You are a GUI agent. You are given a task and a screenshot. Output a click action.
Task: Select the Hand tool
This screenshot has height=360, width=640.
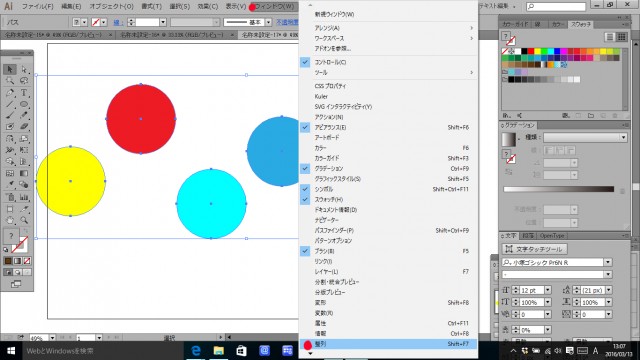tap(10, 220)
